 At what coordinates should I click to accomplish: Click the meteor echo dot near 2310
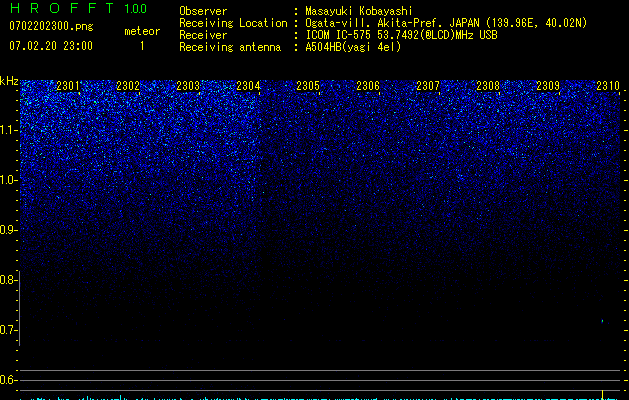point(603,321)
